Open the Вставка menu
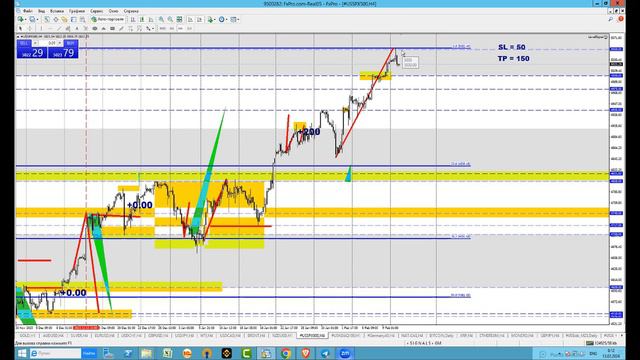 point(57,11)
